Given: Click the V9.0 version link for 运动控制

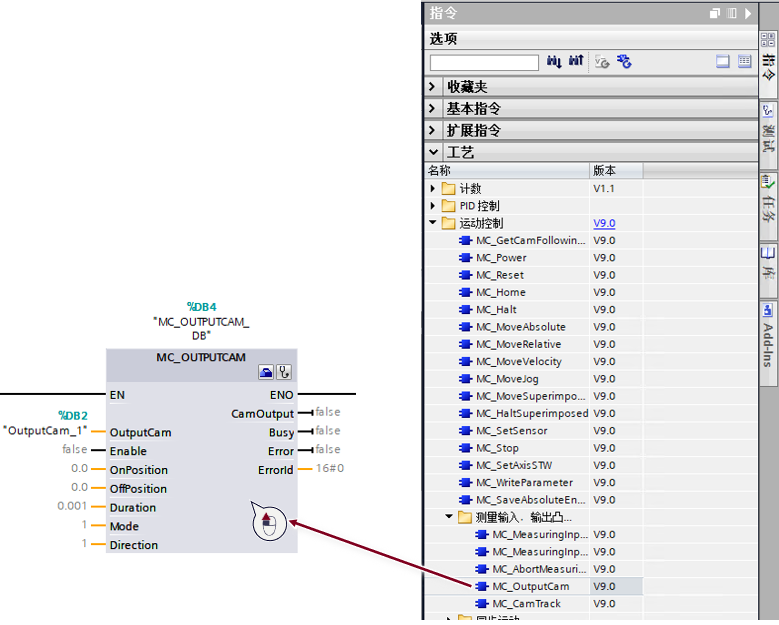Looking at the screenshot, I should click(x=604, y=224).
